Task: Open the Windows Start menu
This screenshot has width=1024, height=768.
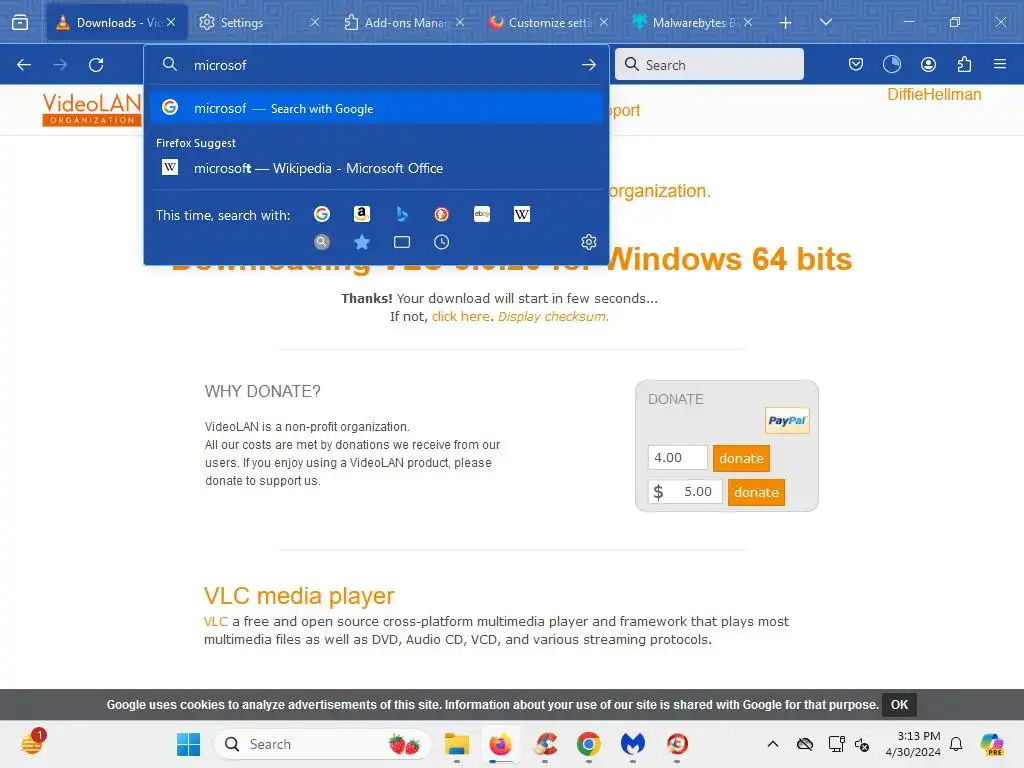Action: [x=188, y=744]
